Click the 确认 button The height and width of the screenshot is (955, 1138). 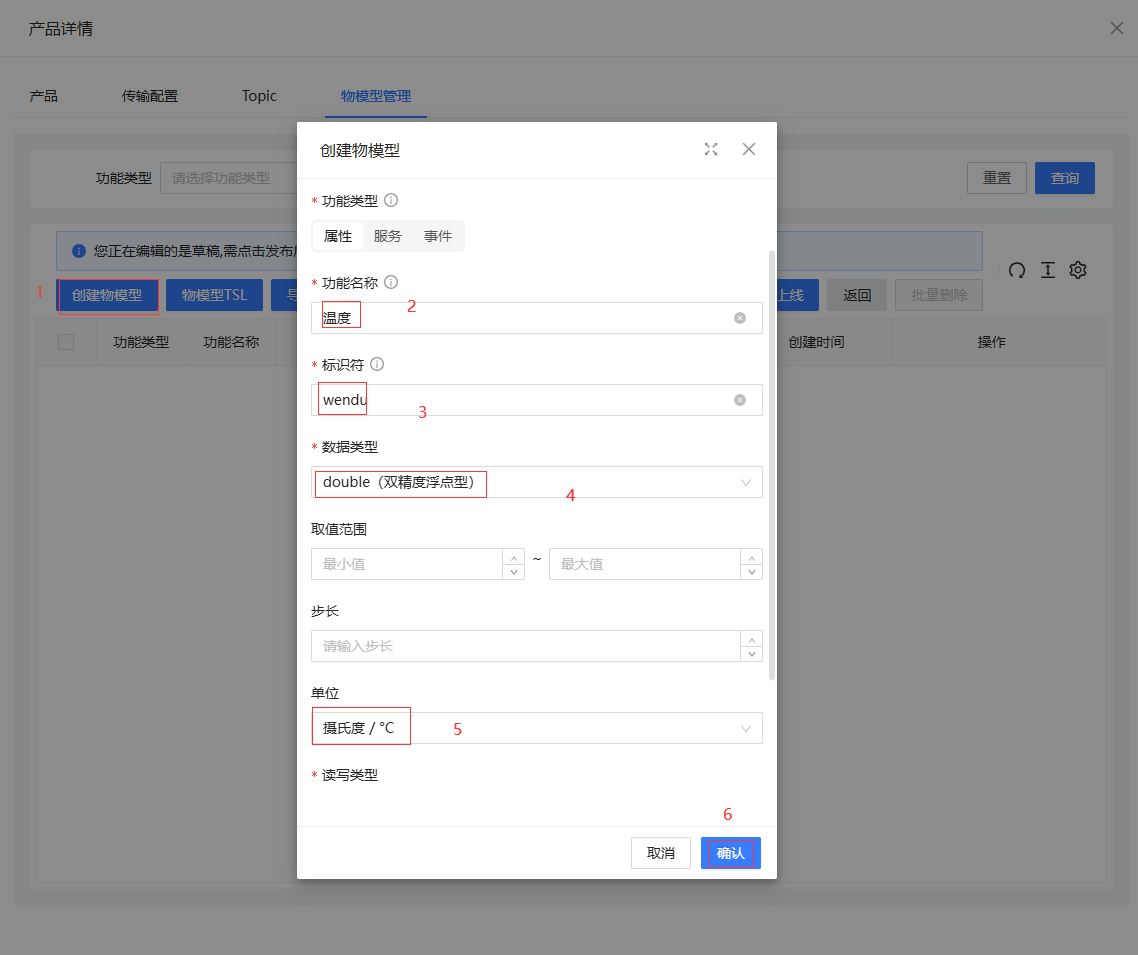click(730, 853)
